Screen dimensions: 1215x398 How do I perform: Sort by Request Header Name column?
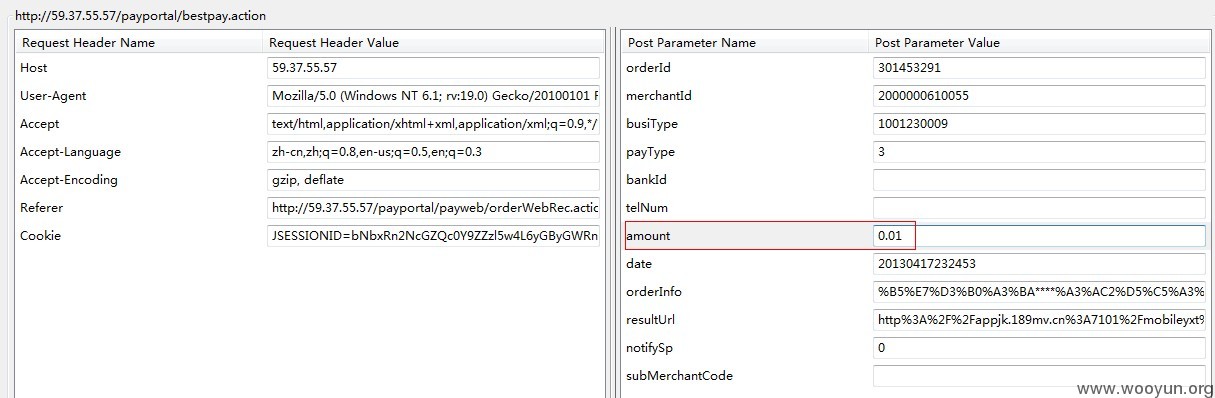(x=139, y=43)
